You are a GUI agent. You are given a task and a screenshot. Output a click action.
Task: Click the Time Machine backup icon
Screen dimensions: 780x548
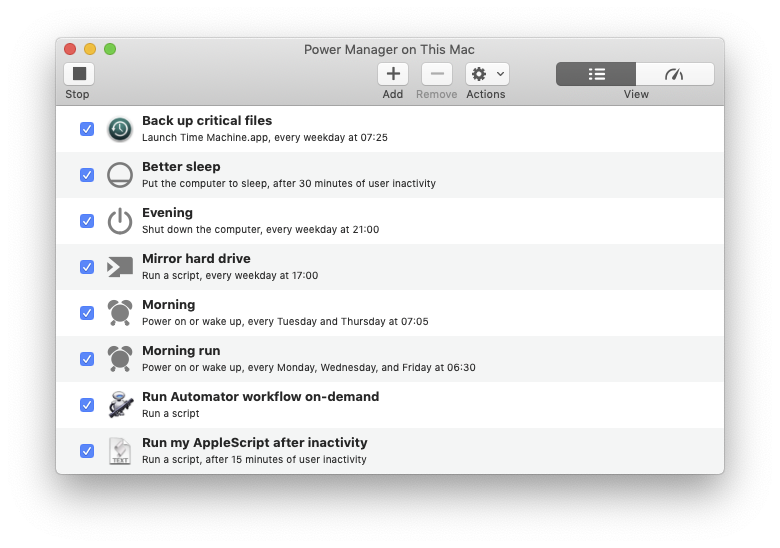pos(120,129)
